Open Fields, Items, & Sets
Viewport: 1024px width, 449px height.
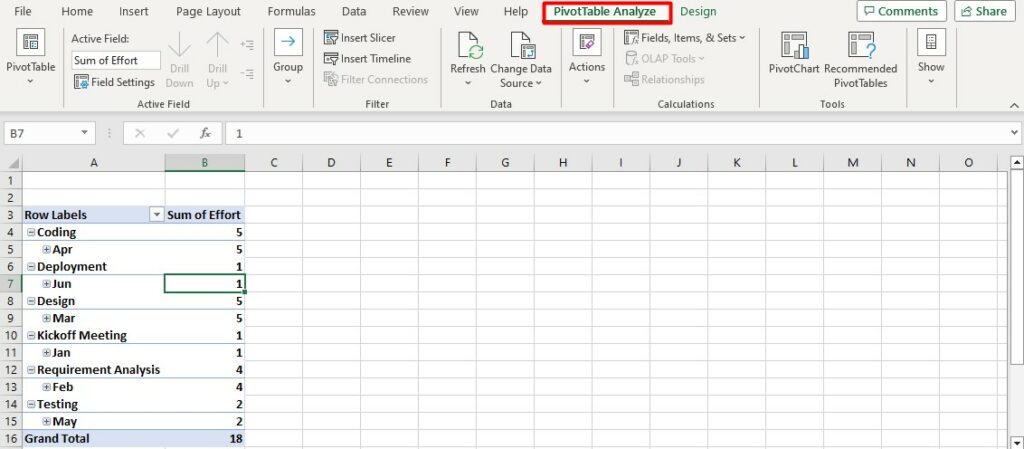click(x=684, y=38)
